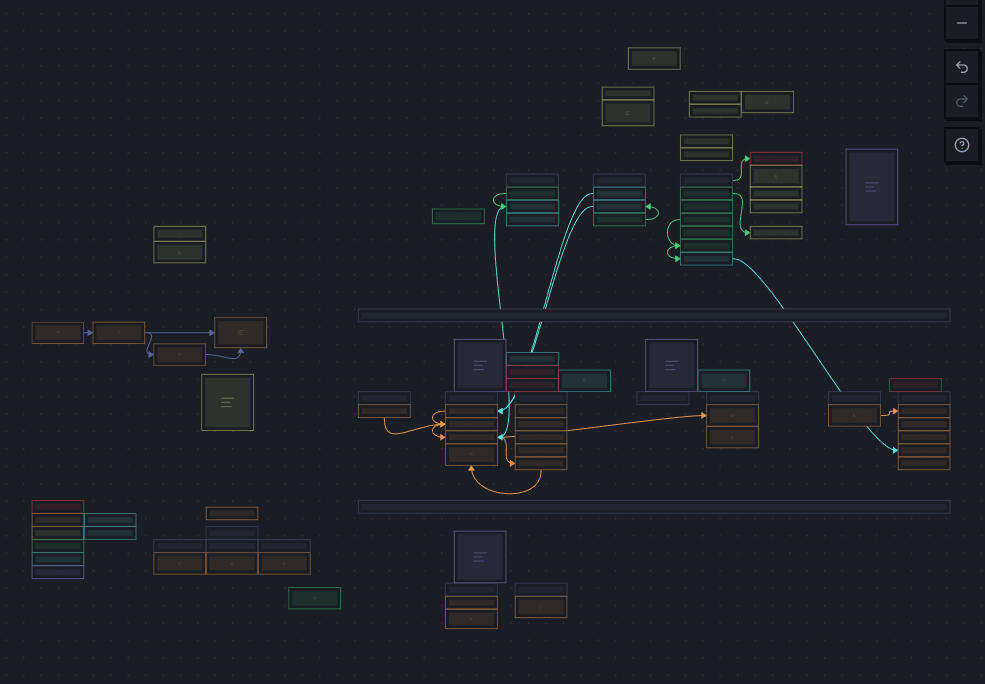Open the help question mark button
Screen dimensions: 985x684
[x=961, y=145]
